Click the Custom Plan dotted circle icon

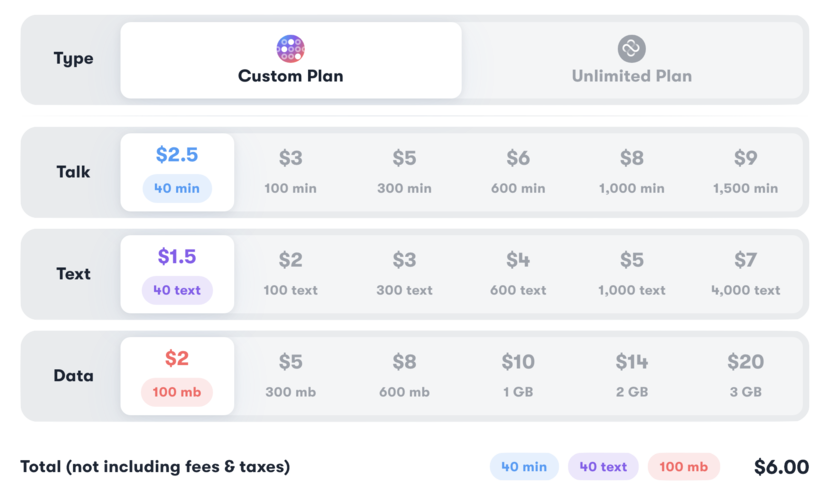[290, 47]
